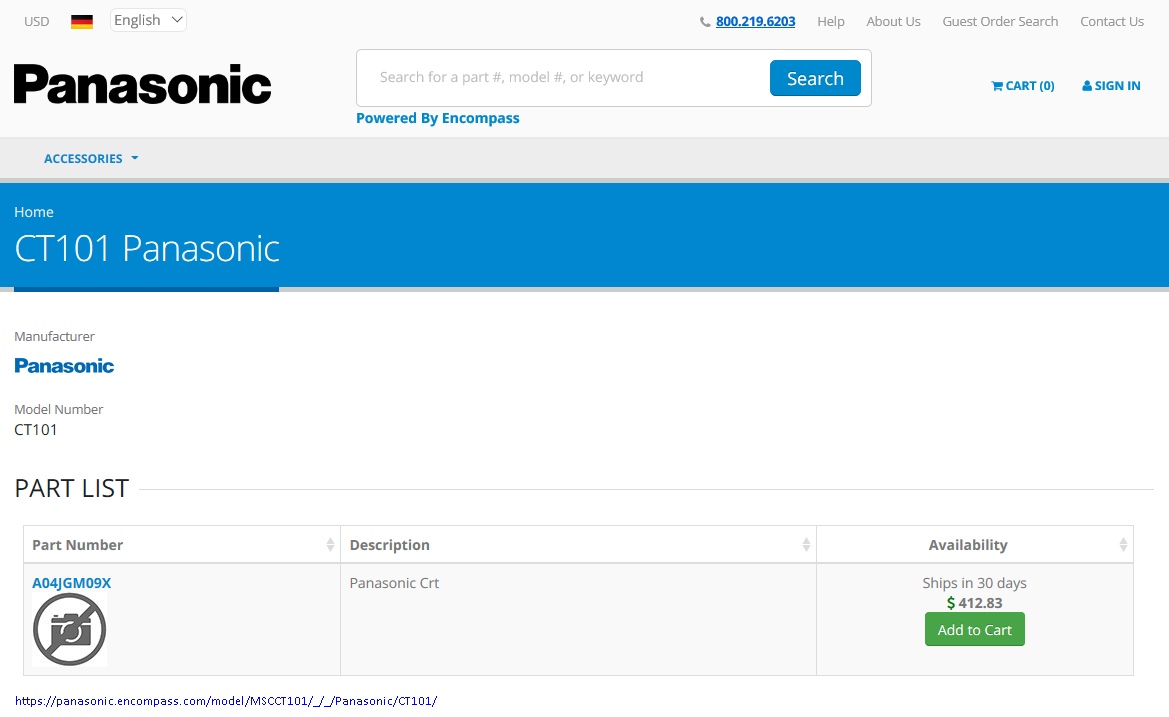
Task: Sort the Description column
Action: 806,545
